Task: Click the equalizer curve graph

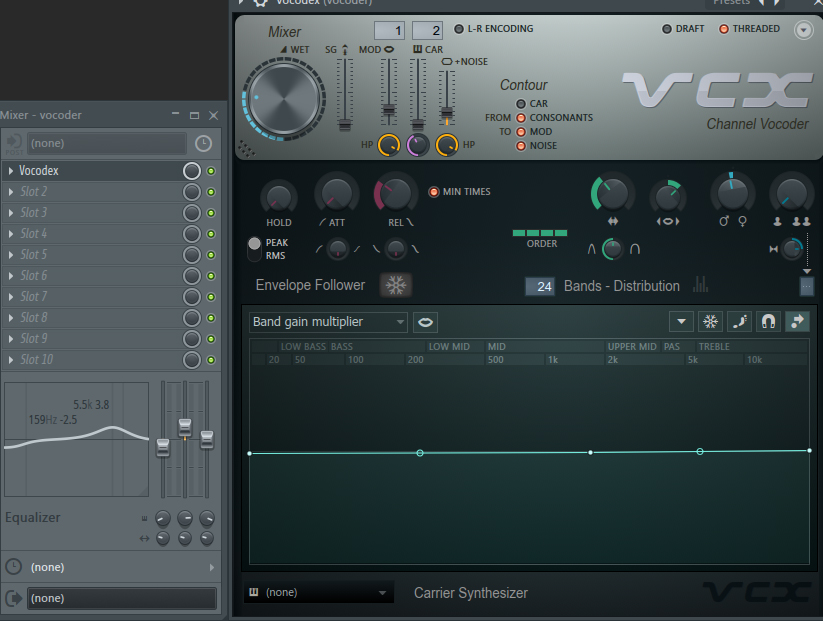Action: (x=77, y=439)
